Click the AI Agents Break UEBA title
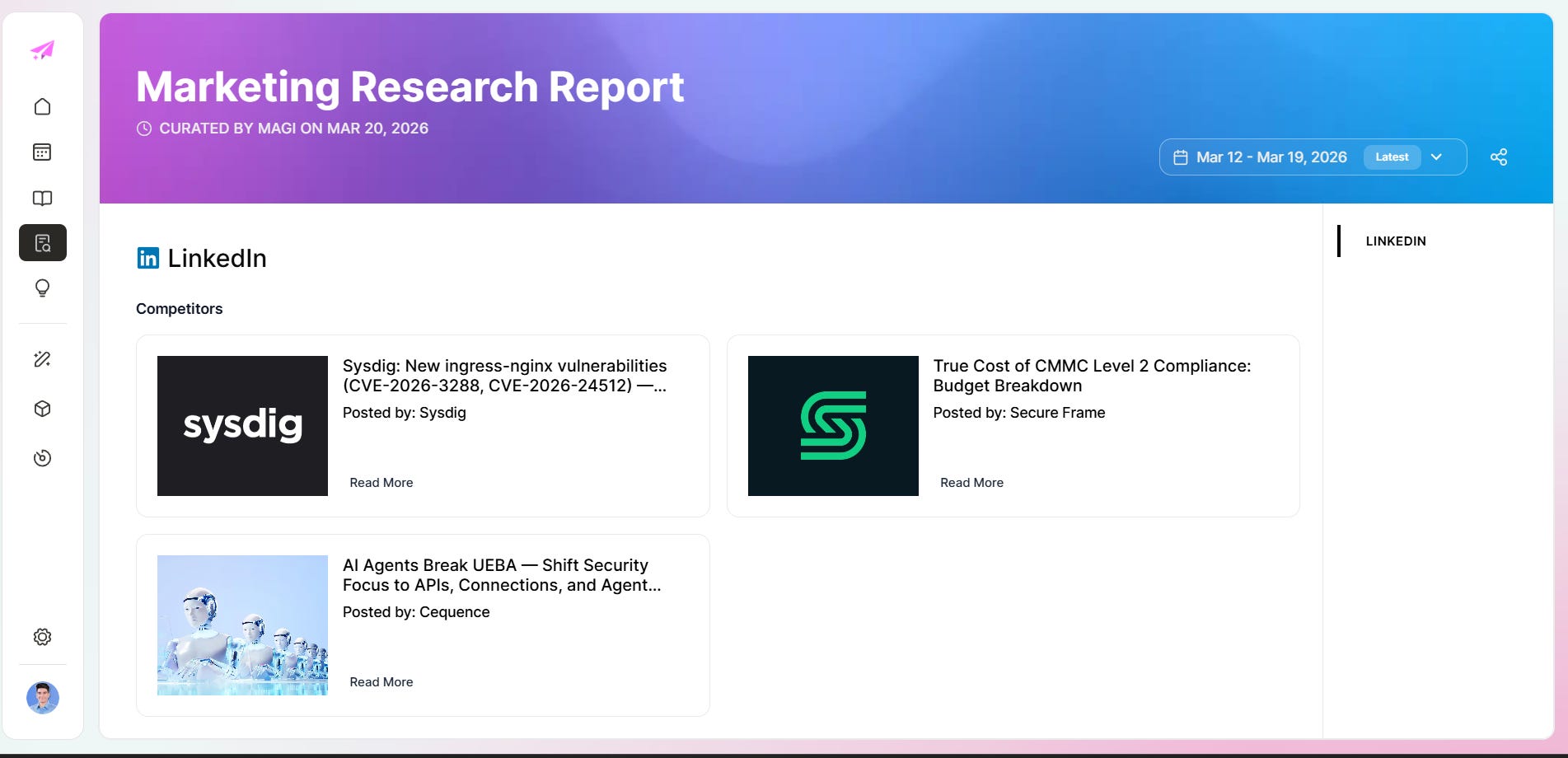This screenshot has width=1568, height=758. point(502,575)
